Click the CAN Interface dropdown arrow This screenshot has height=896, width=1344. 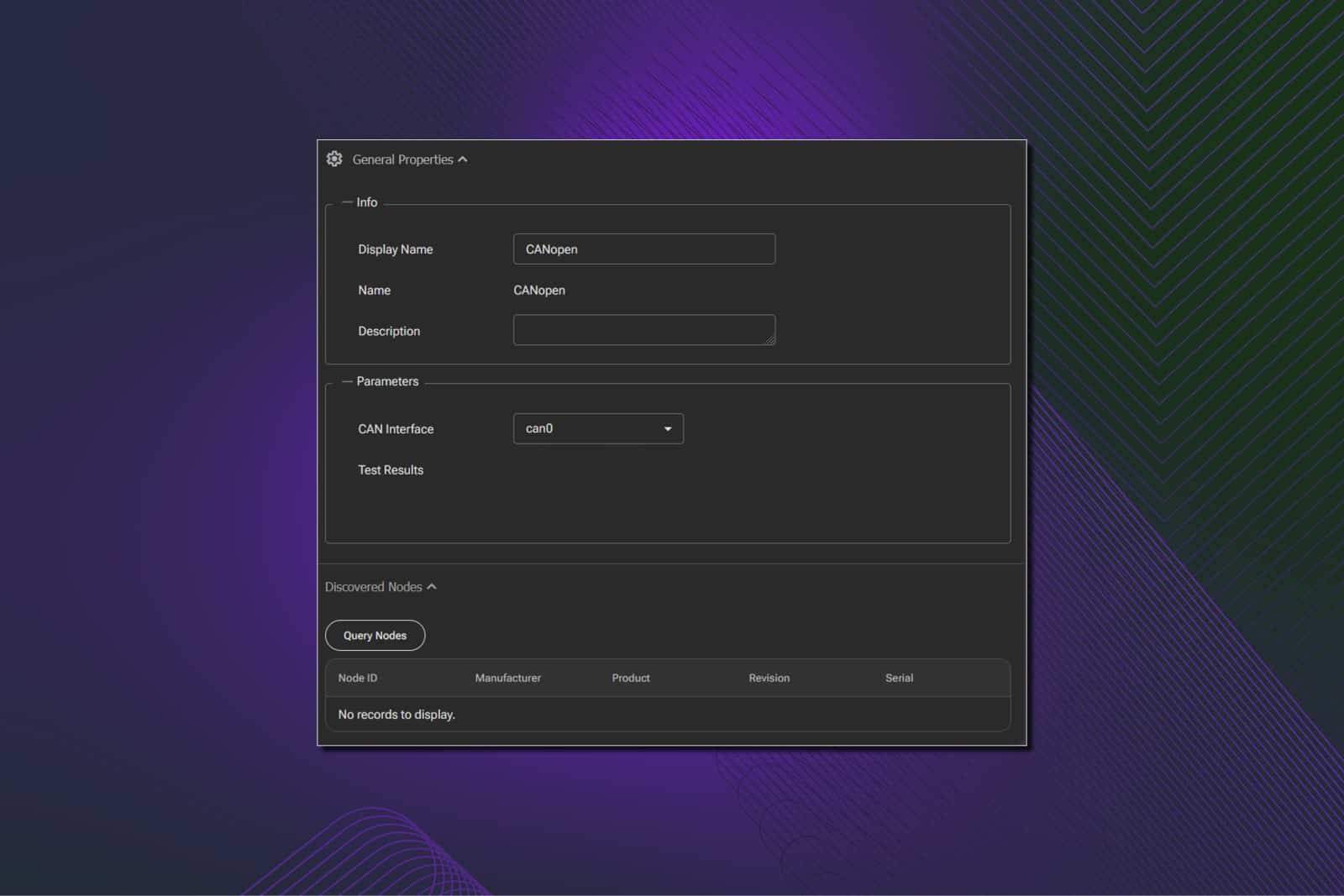(668, 429)
